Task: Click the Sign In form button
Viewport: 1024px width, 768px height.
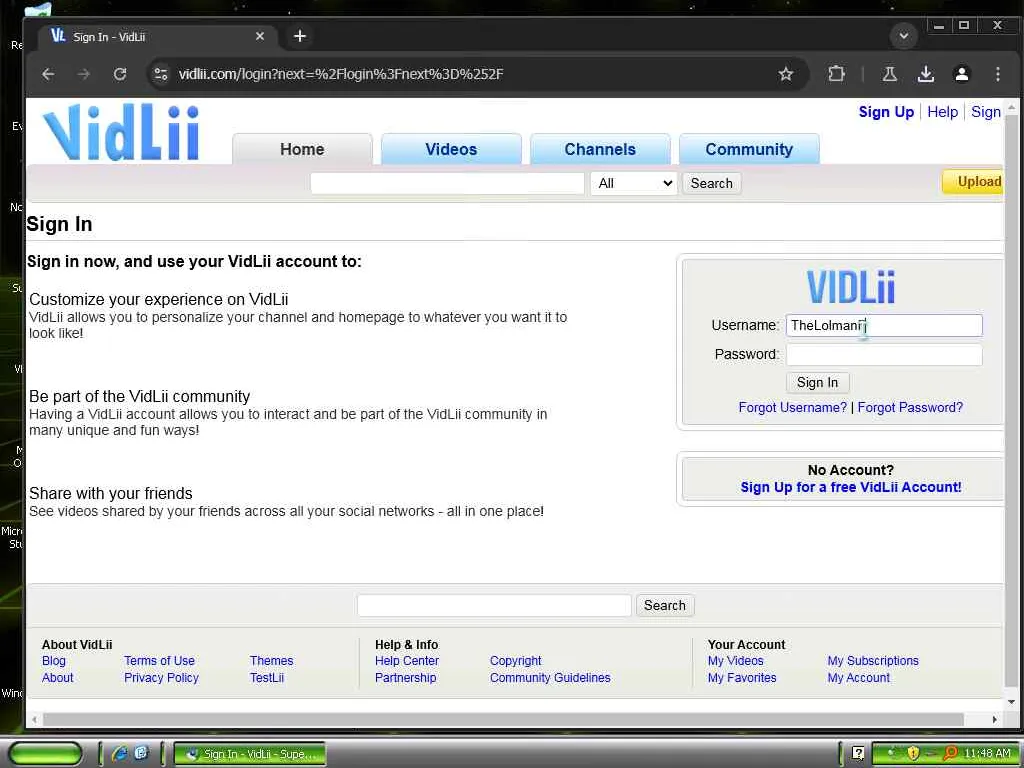Action: (817, 383)
